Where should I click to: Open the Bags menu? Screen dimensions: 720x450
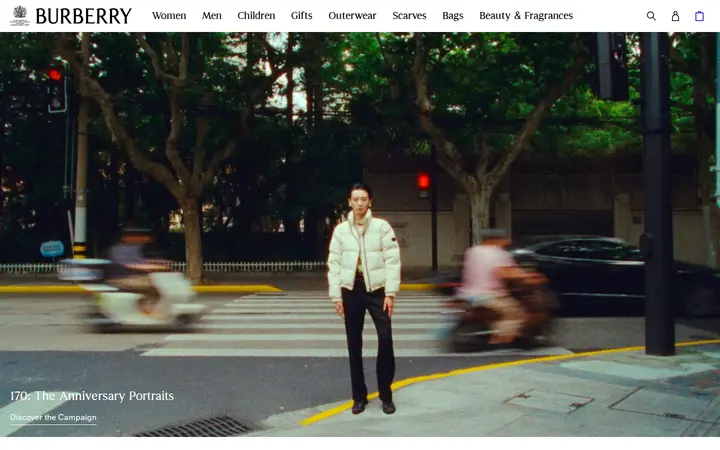pos(453,16)
